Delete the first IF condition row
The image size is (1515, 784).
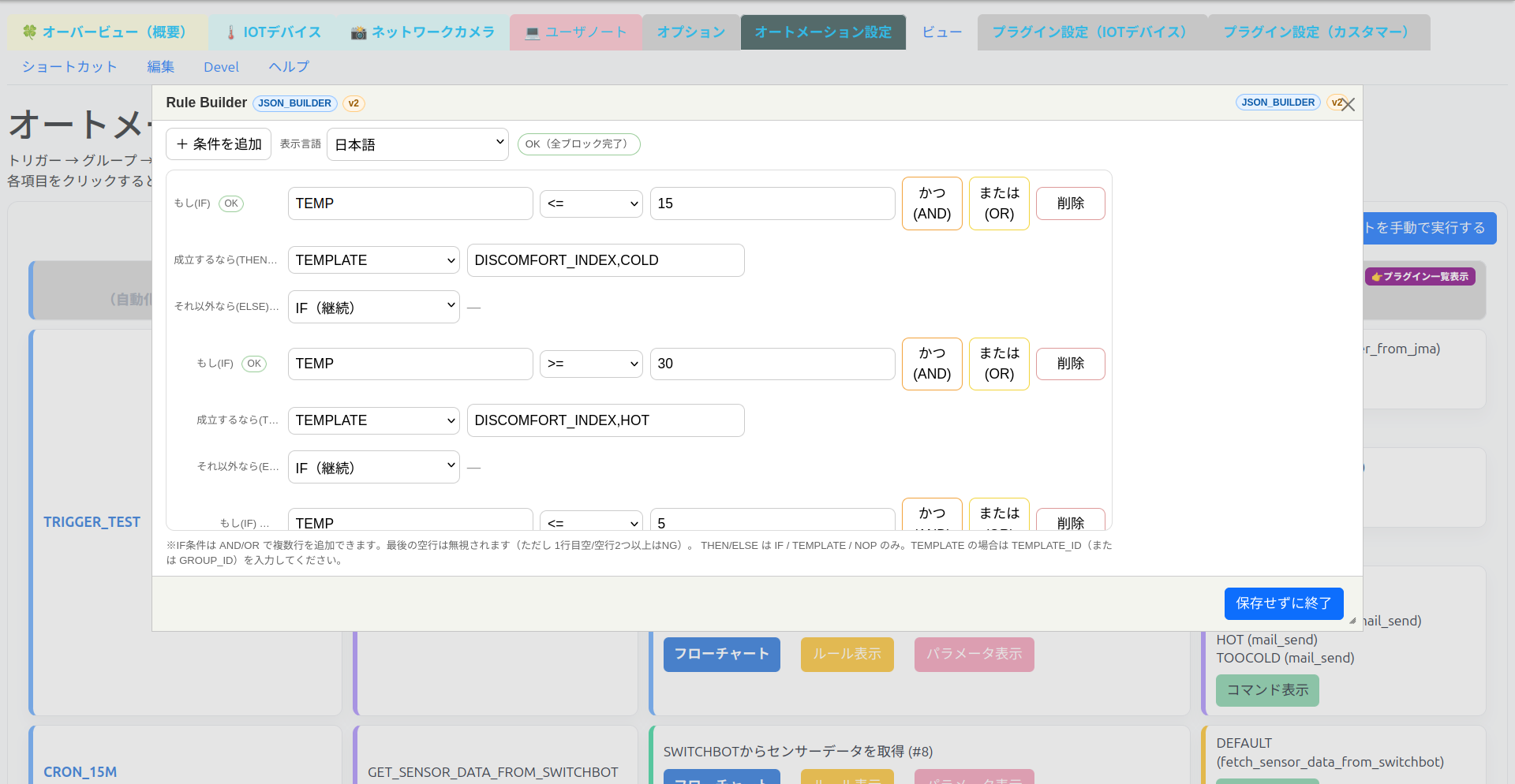point(1069,203)
